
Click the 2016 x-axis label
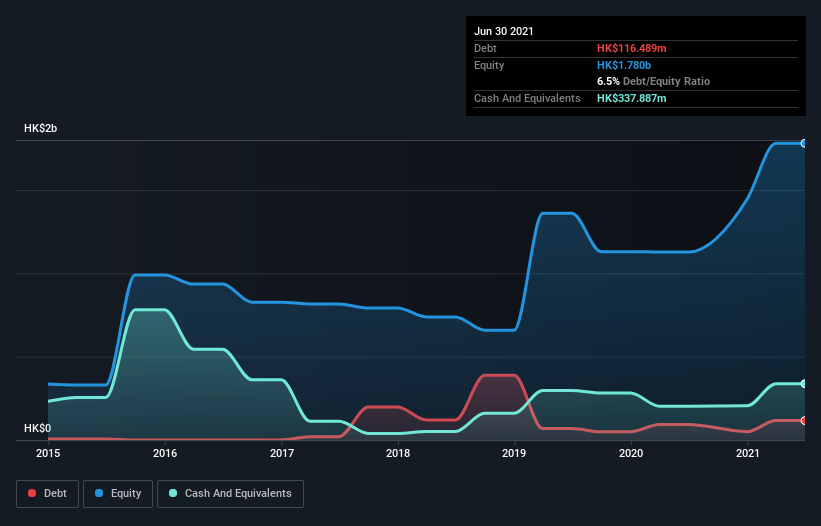tap(165, 453)
